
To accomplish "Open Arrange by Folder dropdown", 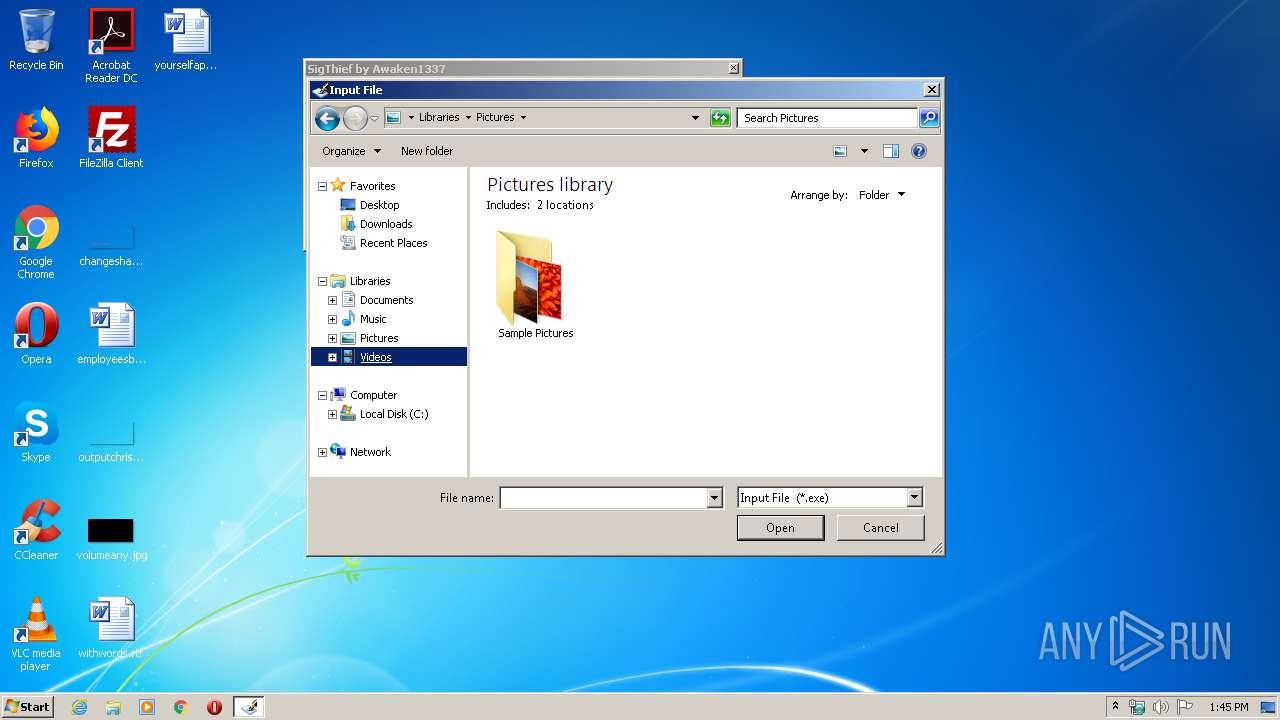I will click(x=881, y=195).
